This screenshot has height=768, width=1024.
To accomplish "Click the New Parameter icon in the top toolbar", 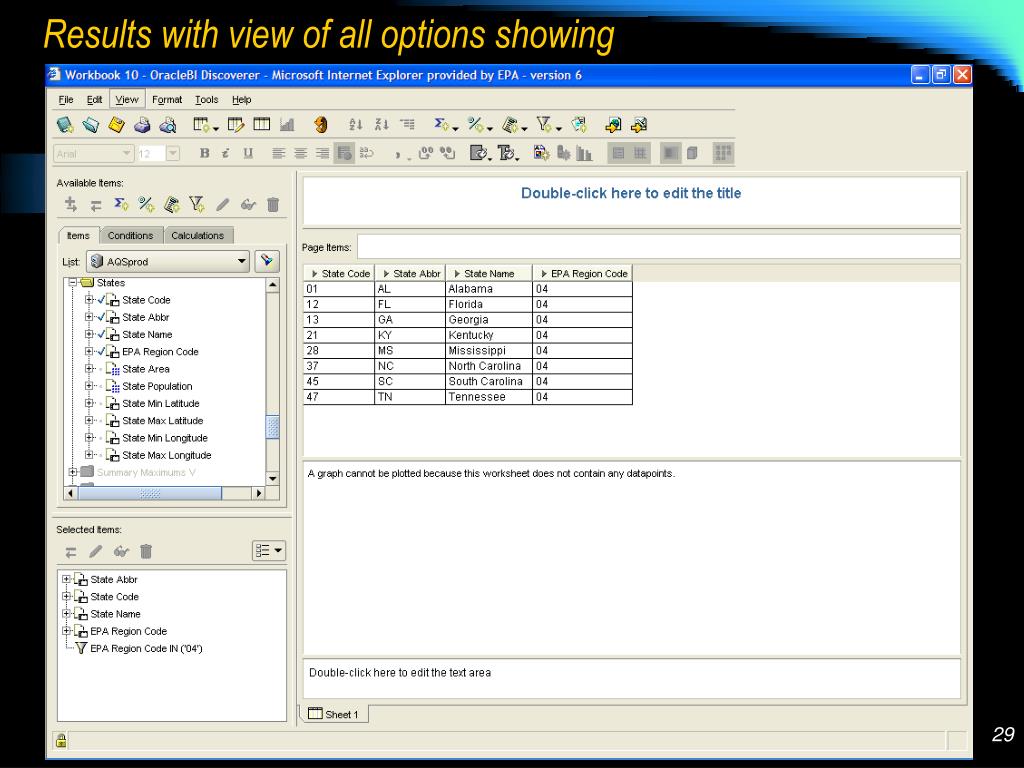I will 579,124.
